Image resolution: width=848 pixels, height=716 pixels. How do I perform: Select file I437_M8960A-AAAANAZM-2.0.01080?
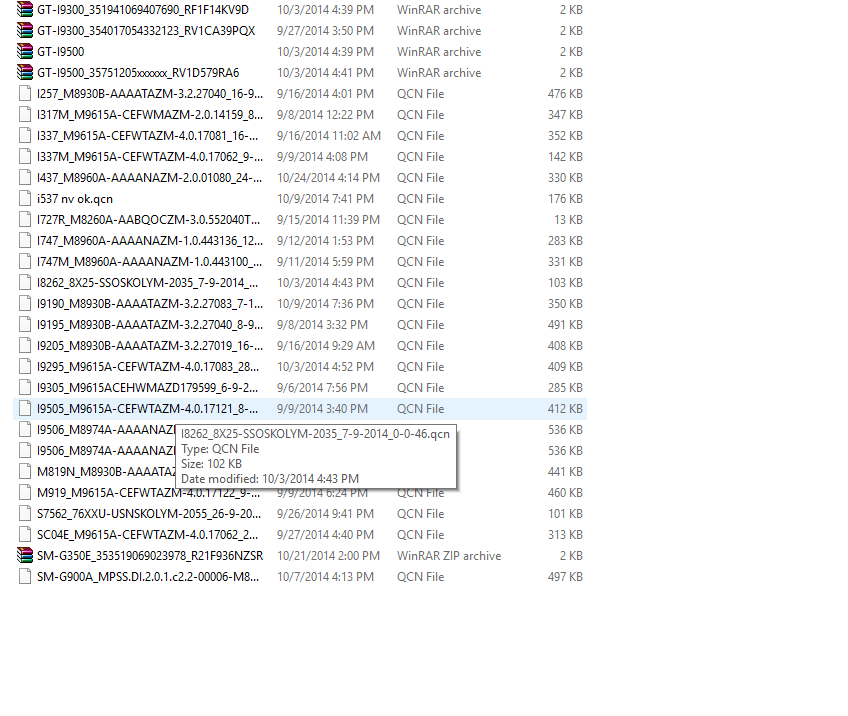tap(149, 178)
